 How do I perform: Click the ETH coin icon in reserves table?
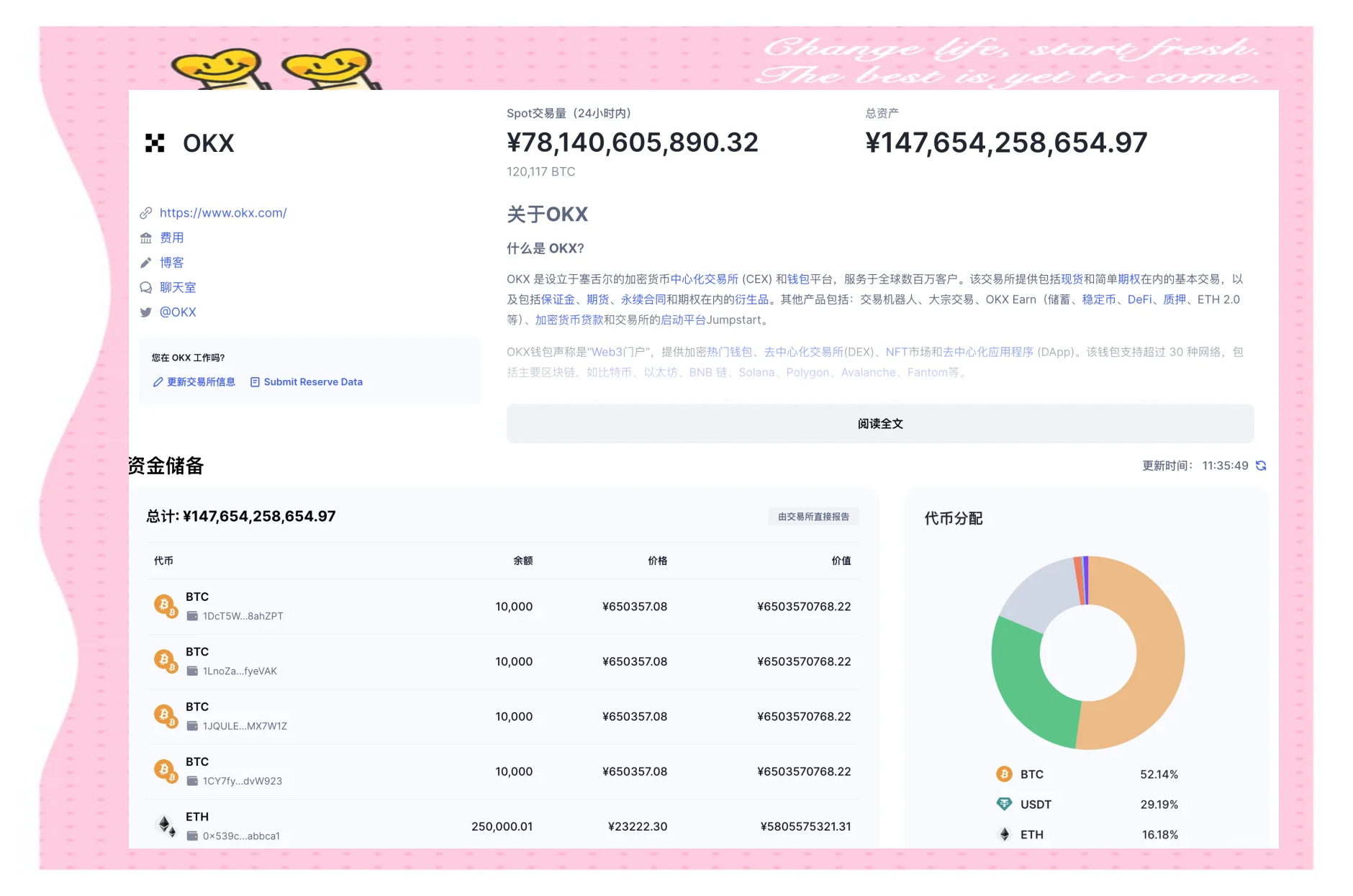click(166, 826)
